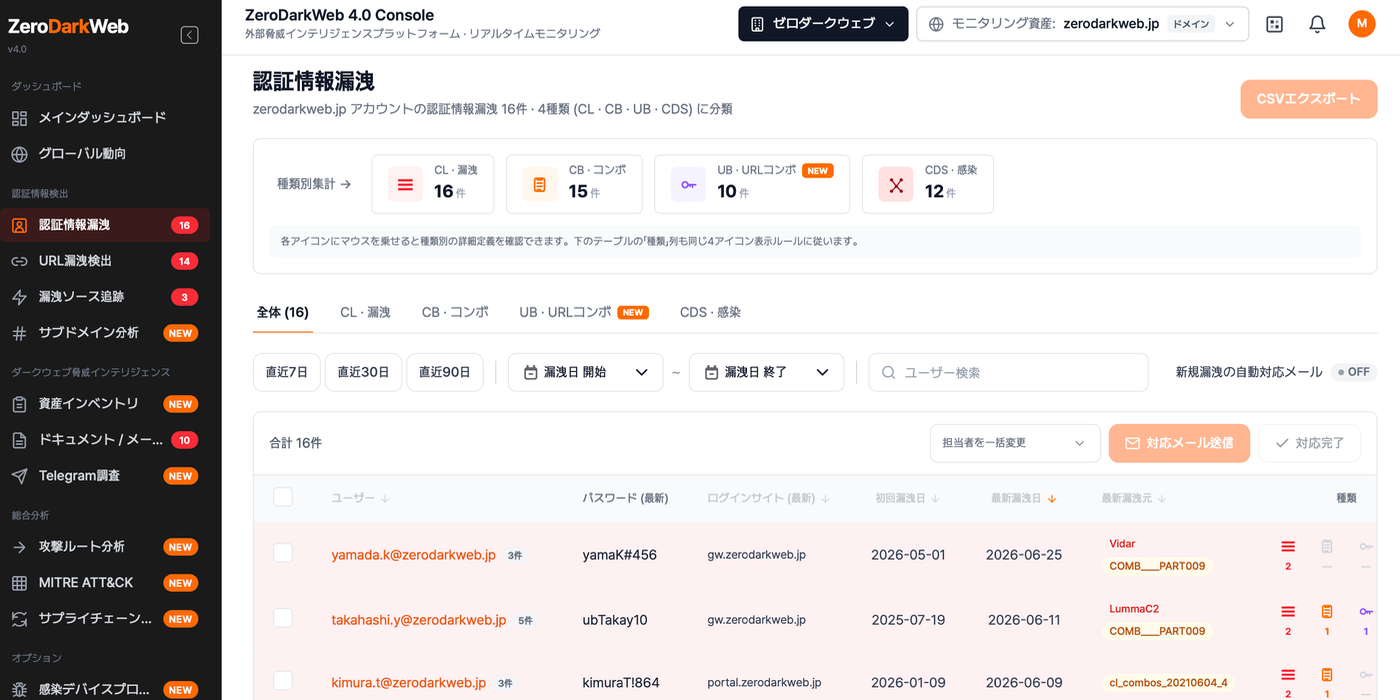1400x700 pixels.
Task: Open グローバル動向 in sidebar
Action: (x=105, y=154)
